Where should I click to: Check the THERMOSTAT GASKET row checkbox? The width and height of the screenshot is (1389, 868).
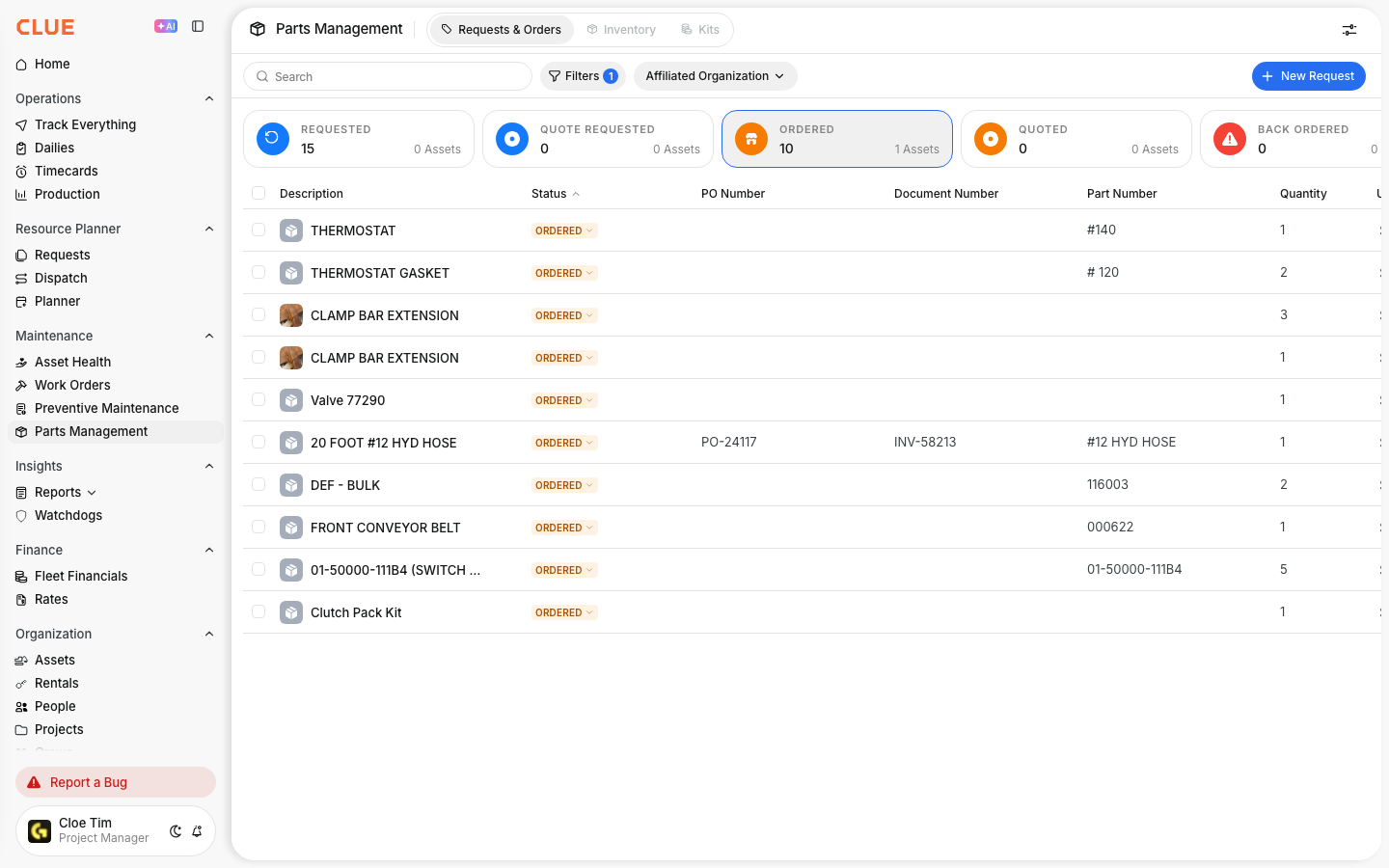(x=259, y=272)
